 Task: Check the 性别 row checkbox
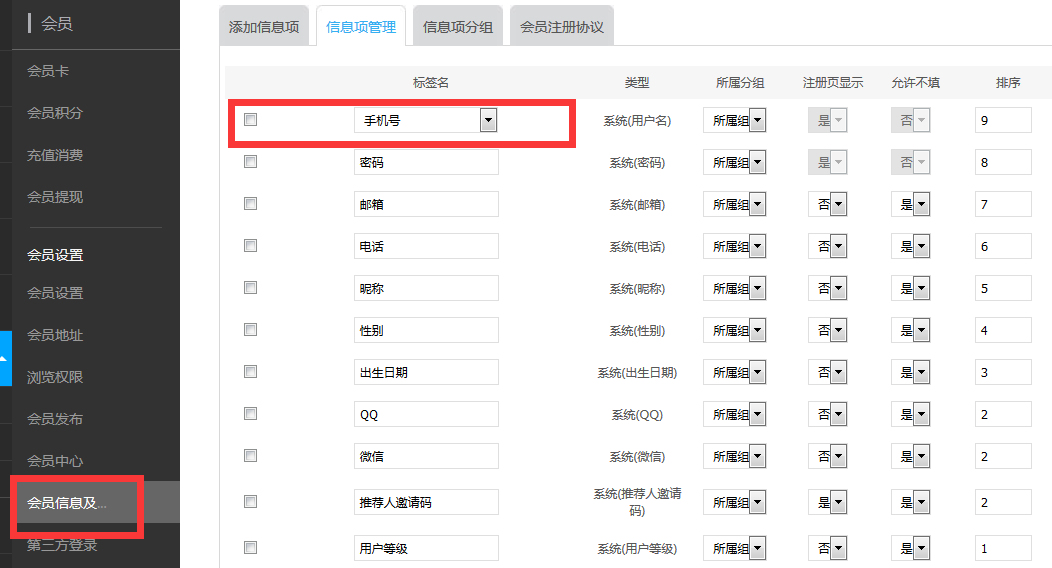(x=250, y=329)
